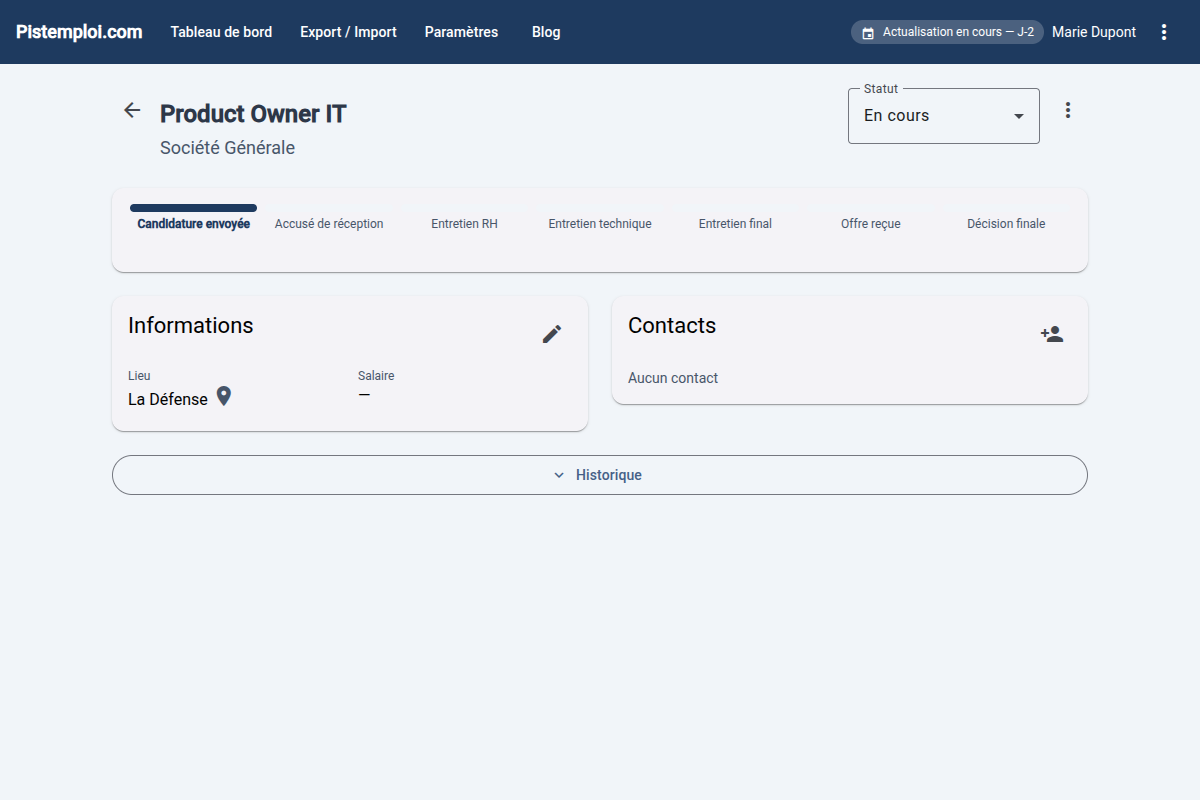This screenshot has height=800, width=1200.
Task: Jump to the Offre reçue step
Action: (x=870, y=224)
